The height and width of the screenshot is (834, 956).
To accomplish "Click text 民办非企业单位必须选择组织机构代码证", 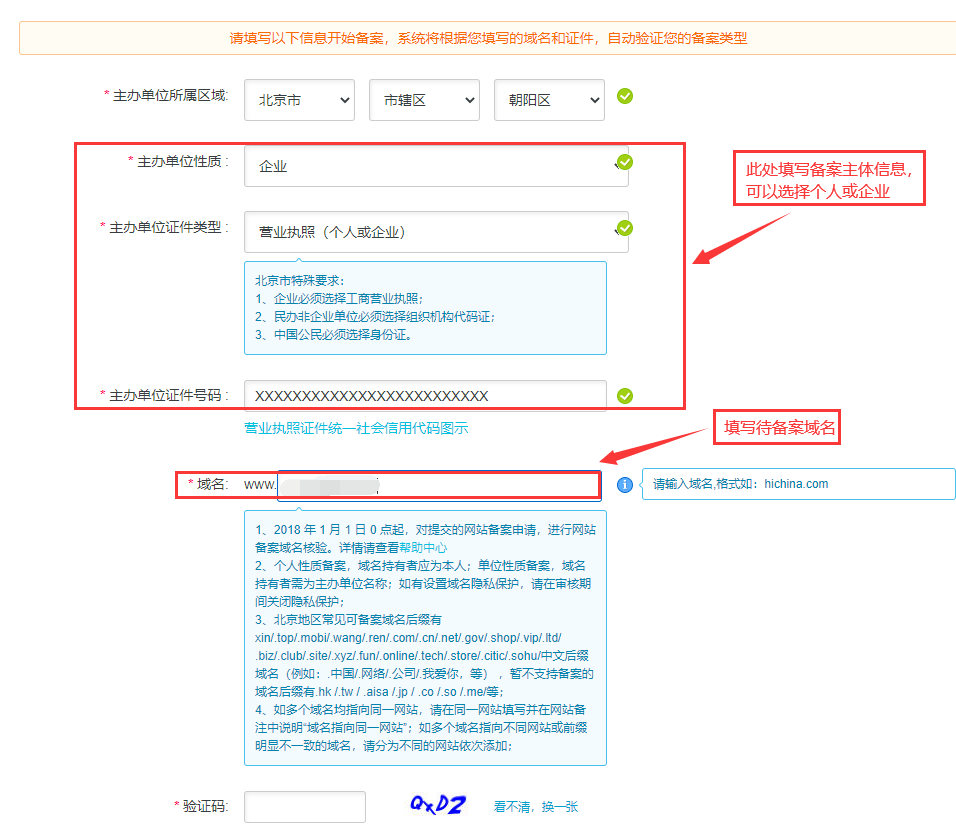I will (385, 316).
